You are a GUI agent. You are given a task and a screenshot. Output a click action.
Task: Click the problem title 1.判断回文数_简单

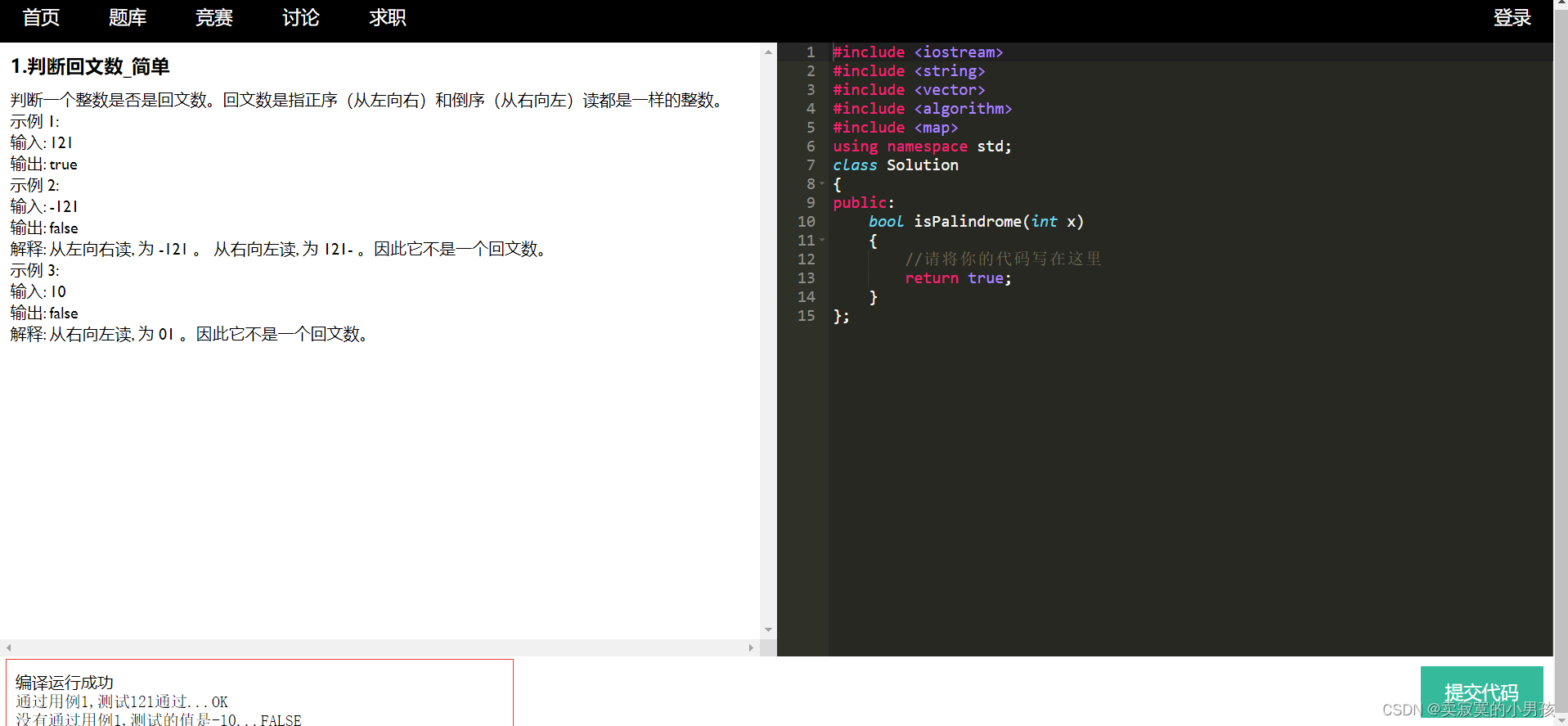(x=90, y=66)
